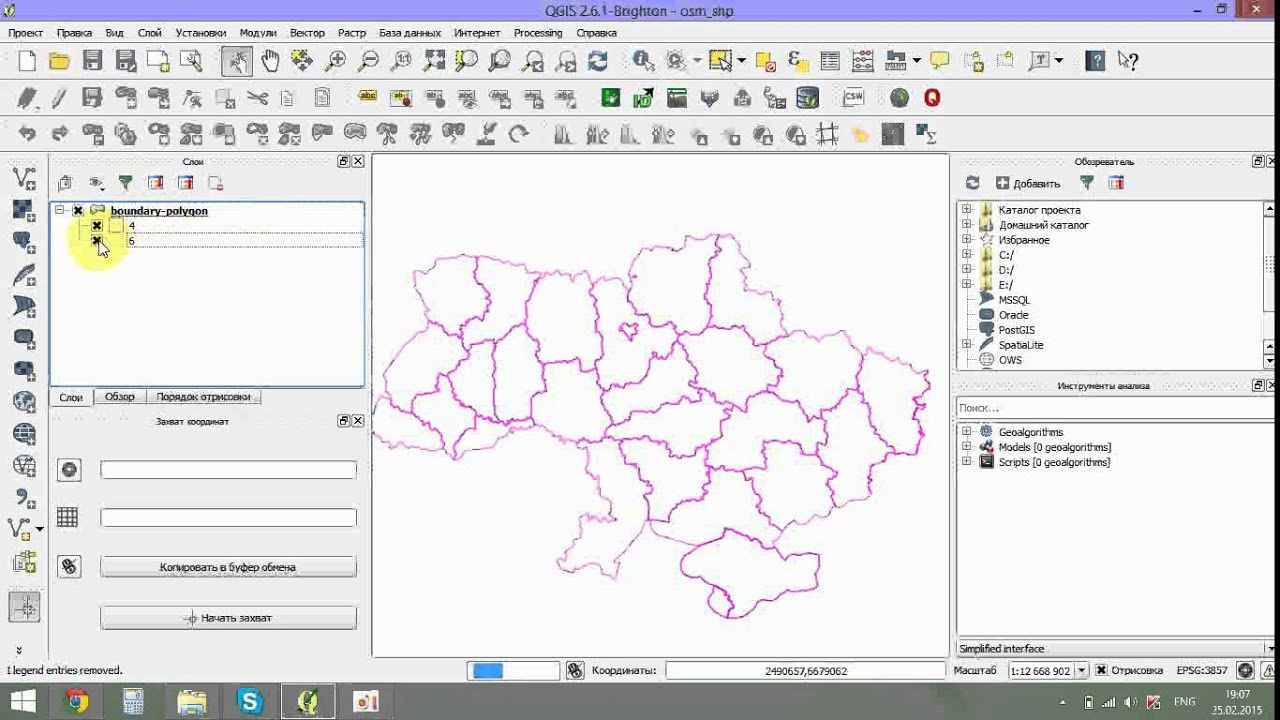This screenshot has height=720, width=1280.
Task: Click Копировать в буфер обмена button
Action: click(x=228, y=567)
